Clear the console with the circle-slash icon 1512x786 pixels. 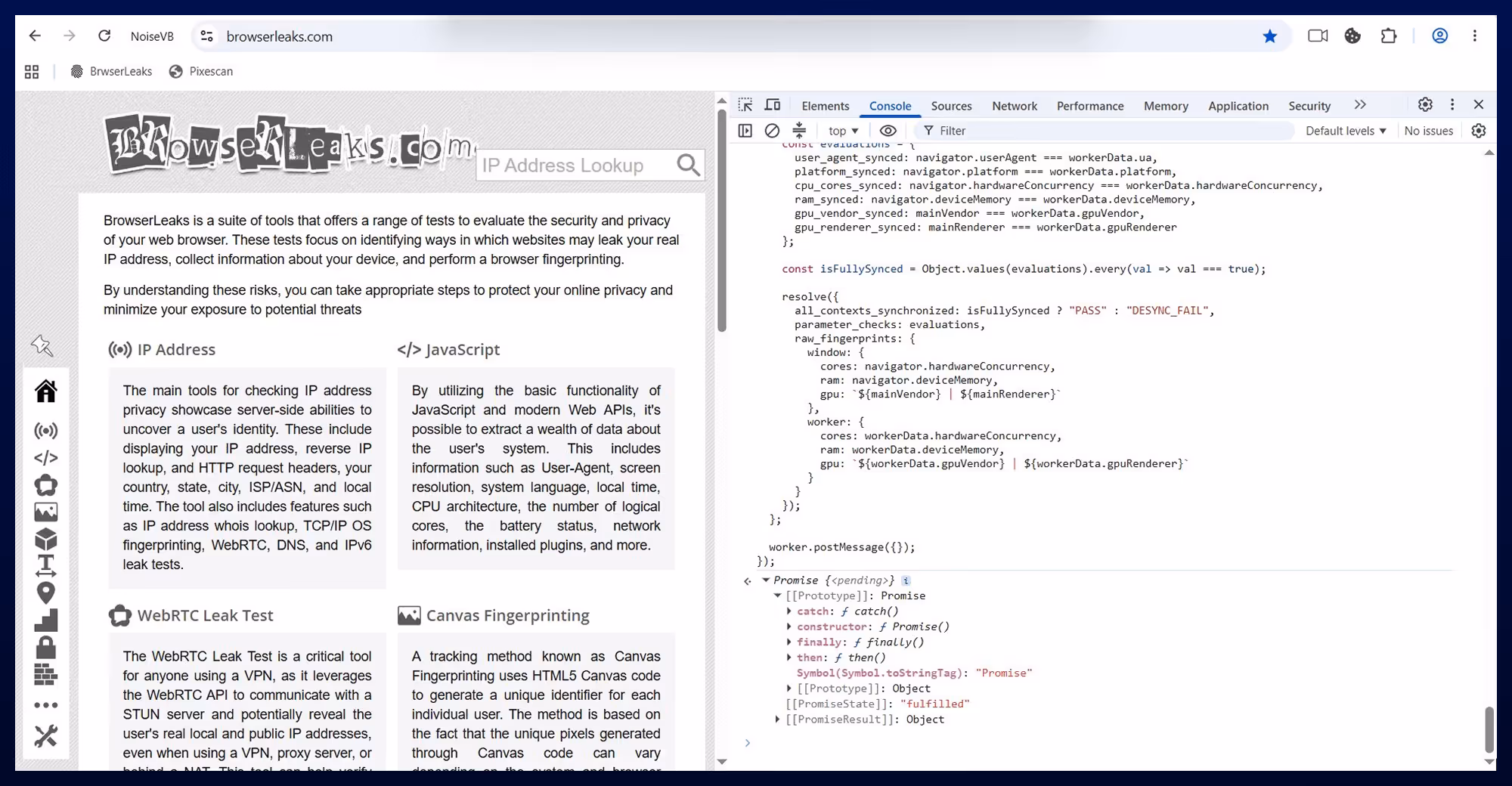pyautogui.click(x=772, y=131)
